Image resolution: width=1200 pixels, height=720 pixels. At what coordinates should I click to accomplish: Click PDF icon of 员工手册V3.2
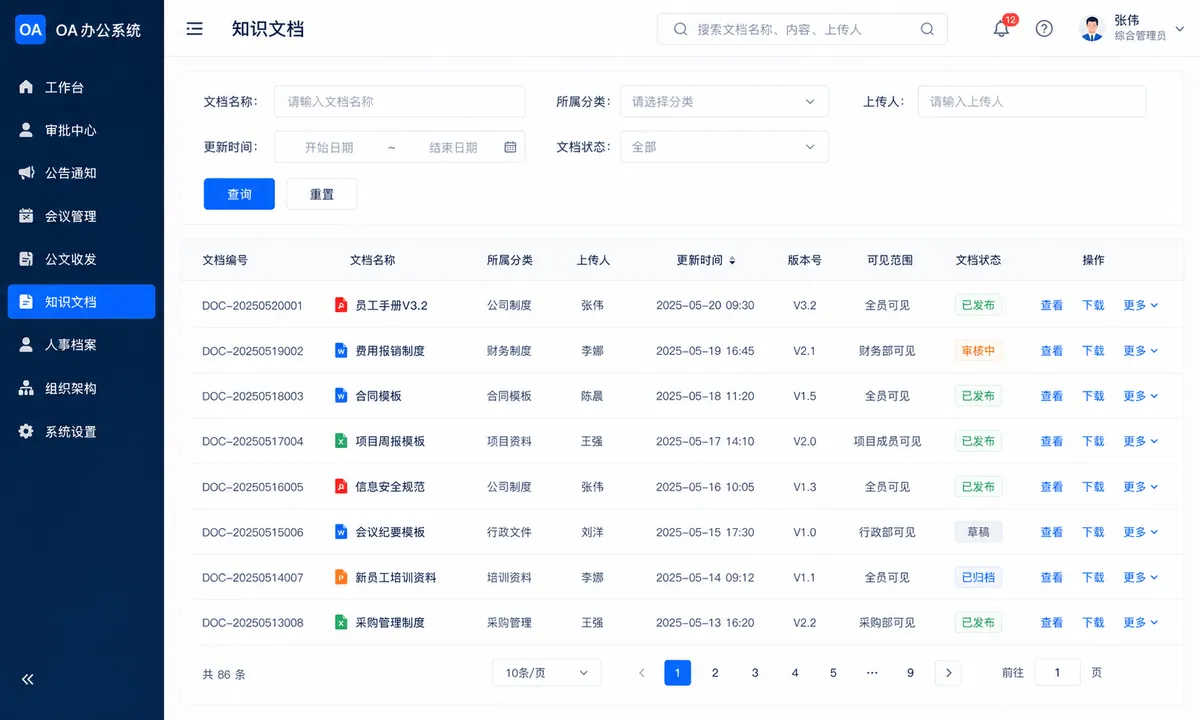(341, 305)
